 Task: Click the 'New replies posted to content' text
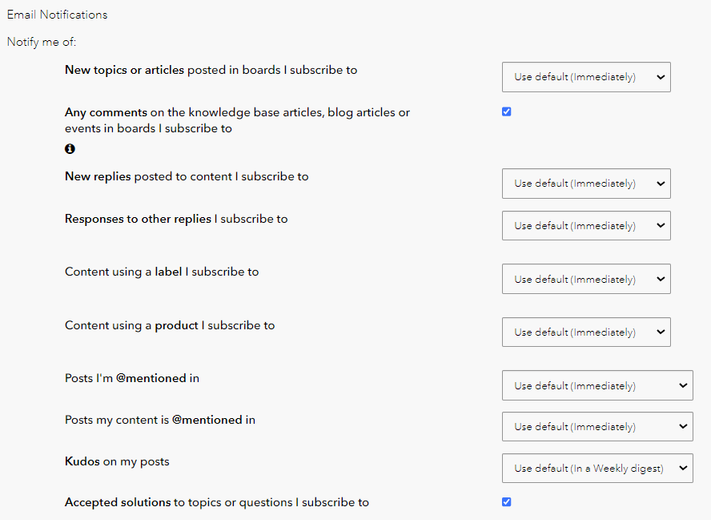click(186, 176)
